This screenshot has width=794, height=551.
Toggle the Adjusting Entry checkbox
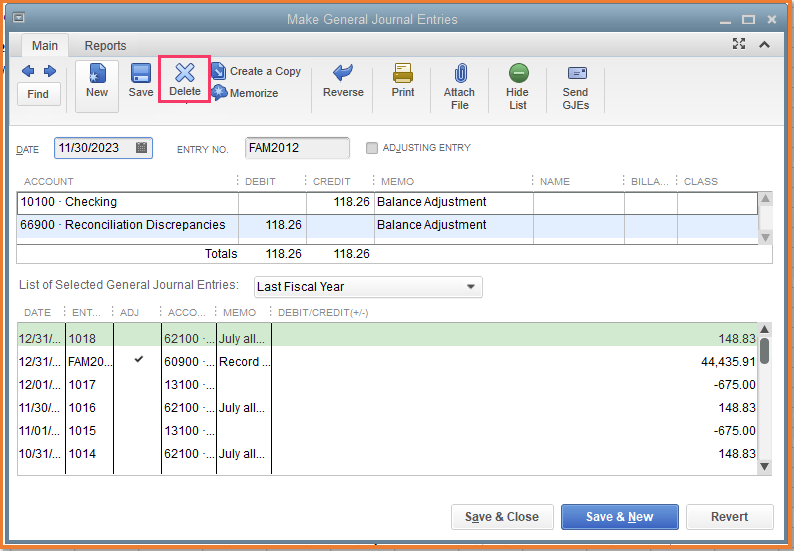(x=372, y=148)
